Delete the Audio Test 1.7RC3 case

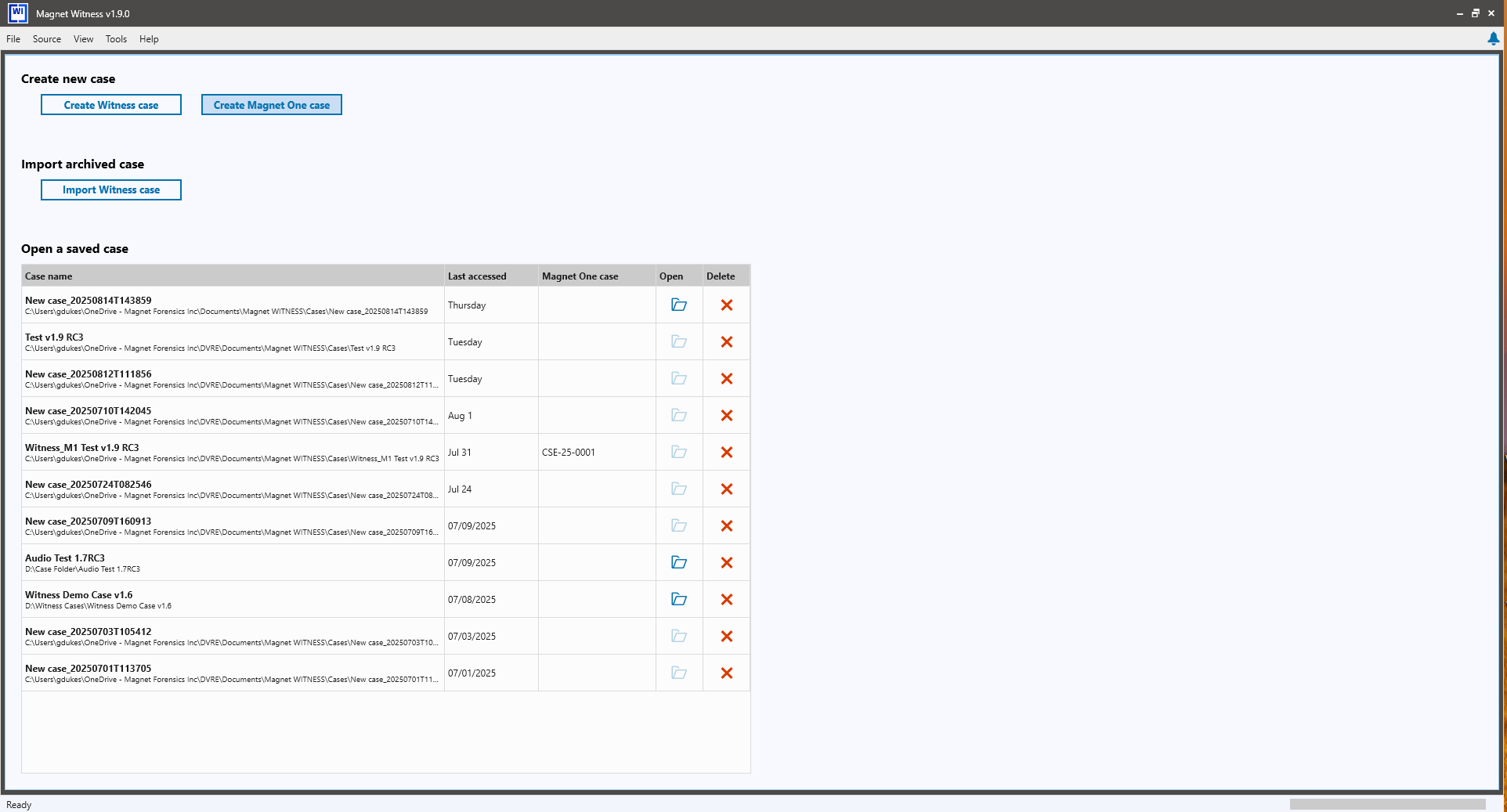pos(727,562)
